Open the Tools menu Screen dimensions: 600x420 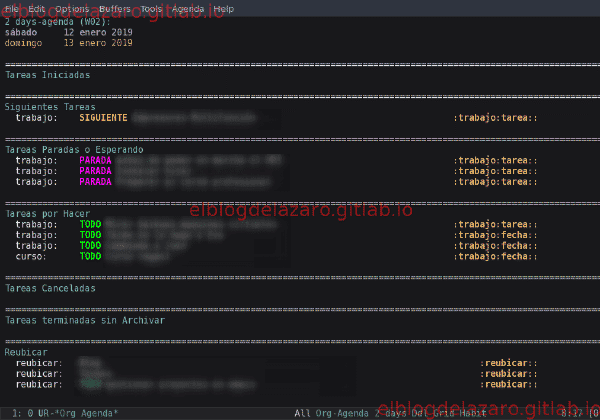pyautogui.click(x=151, y=8)
